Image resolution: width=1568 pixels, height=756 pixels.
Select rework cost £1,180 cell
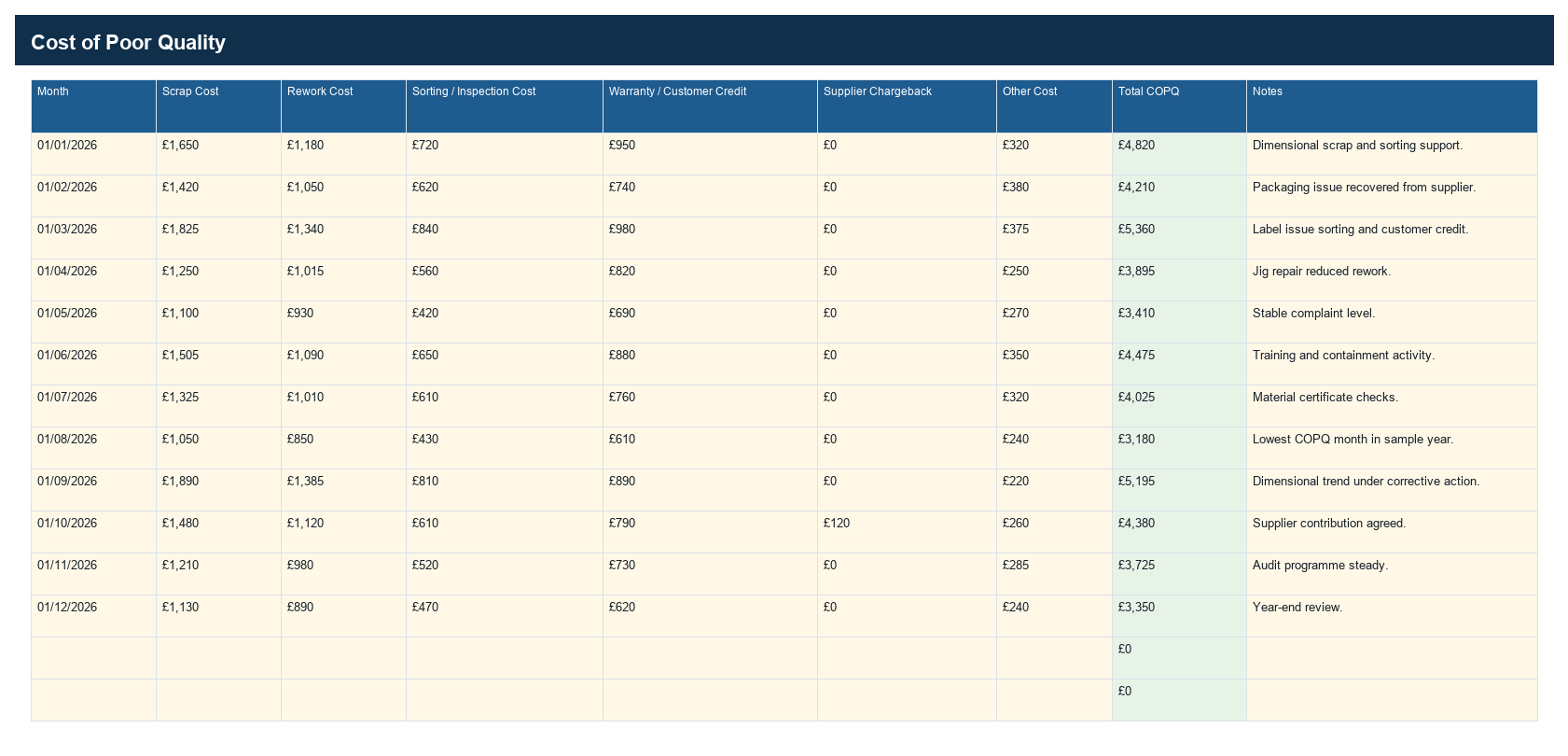[x=343, y=154]
